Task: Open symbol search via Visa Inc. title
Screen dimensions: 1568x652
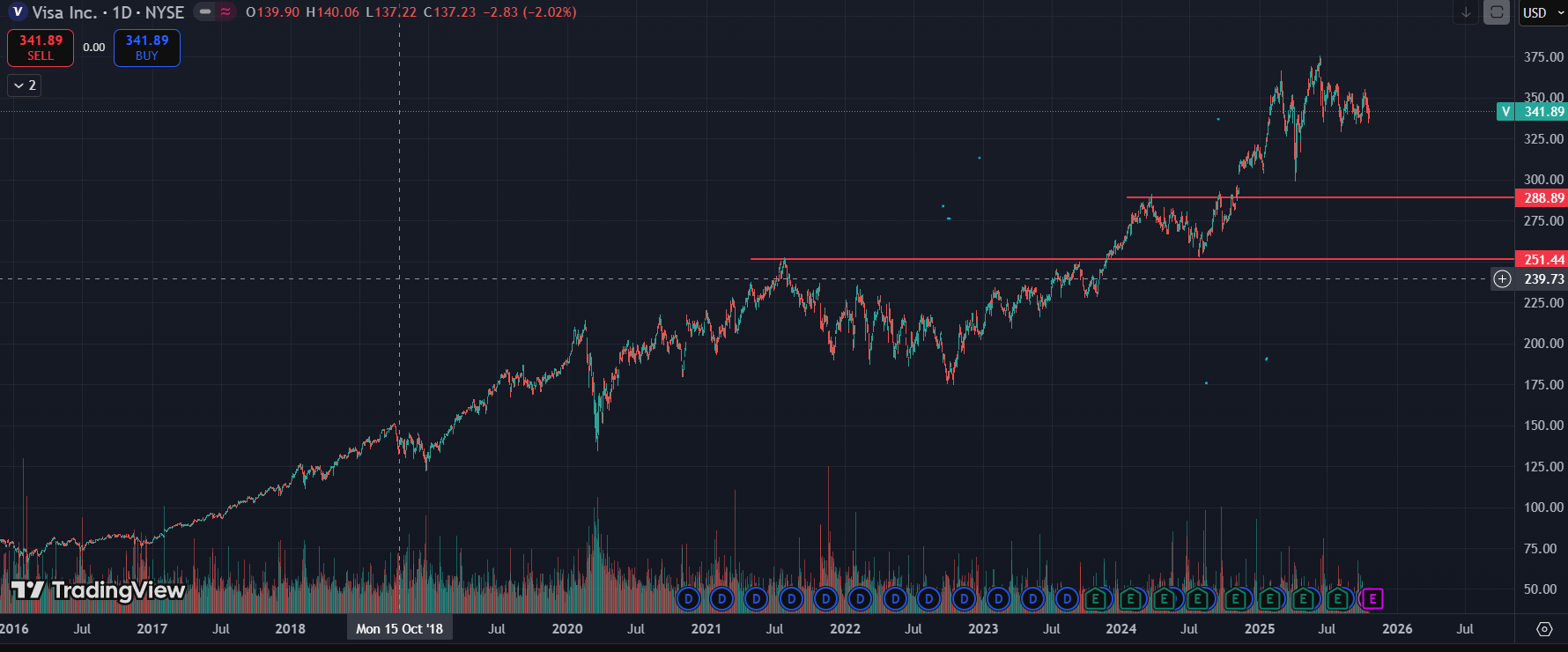Action: click(x=64, y=12)
